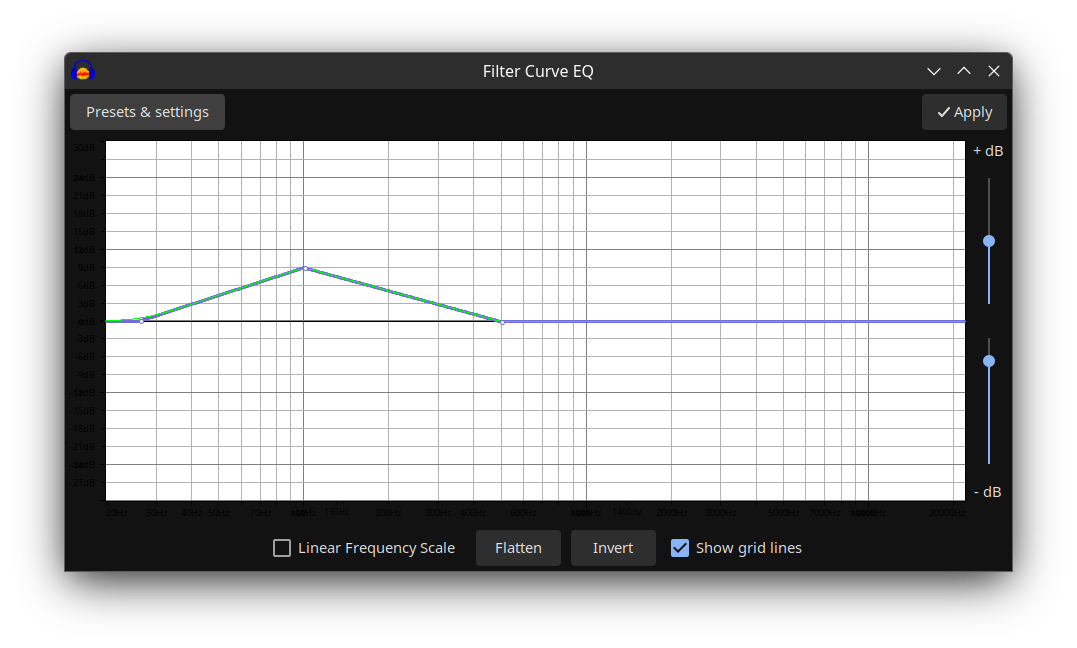1077x648 pixels.
Task: Select the leftmost curve point near 25Hz
Action: pyautogui.click(x=142, y=321)
